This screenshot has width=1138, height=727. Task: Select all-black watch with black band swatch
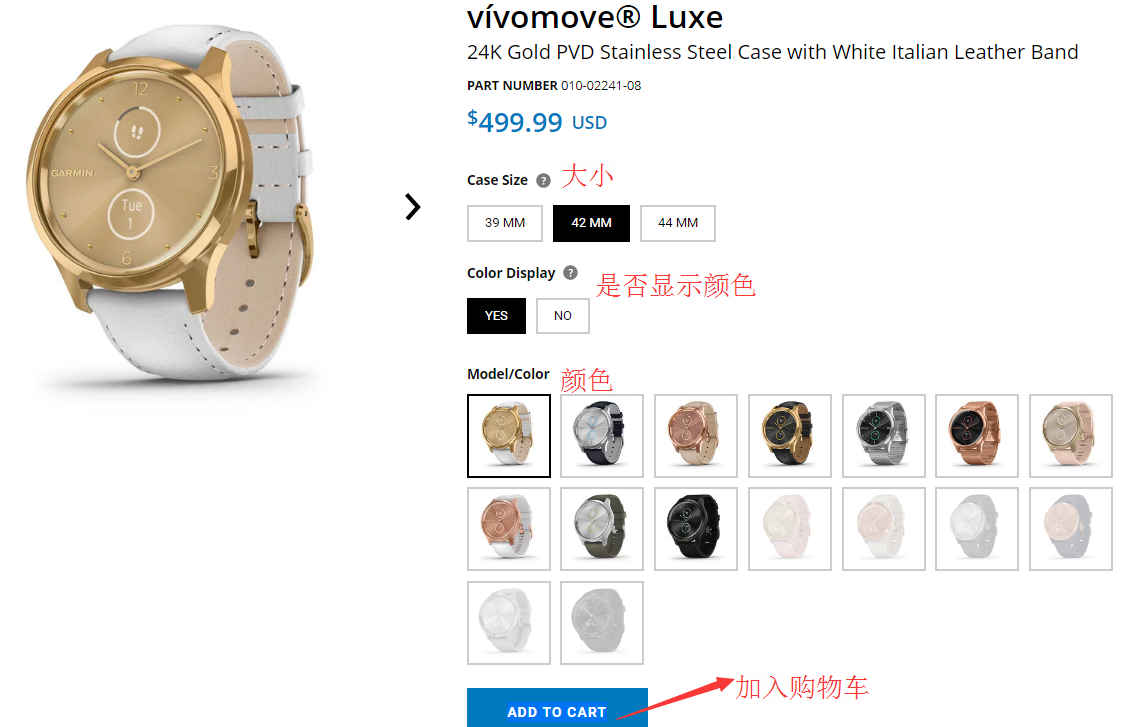(696, 529)
